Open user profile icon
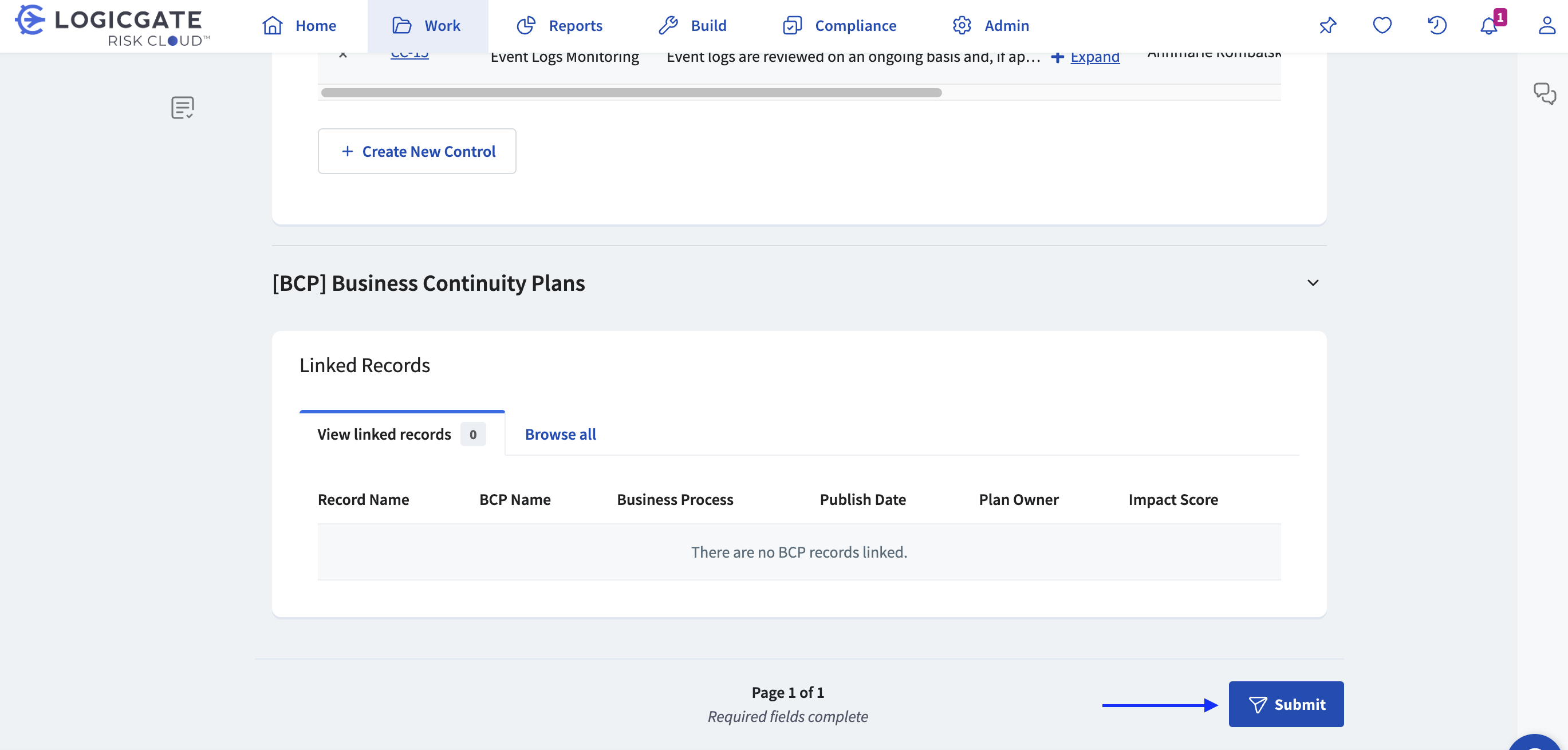Screen dimensions: 1568x750 pyautogui.click(x=1547, y=26)
